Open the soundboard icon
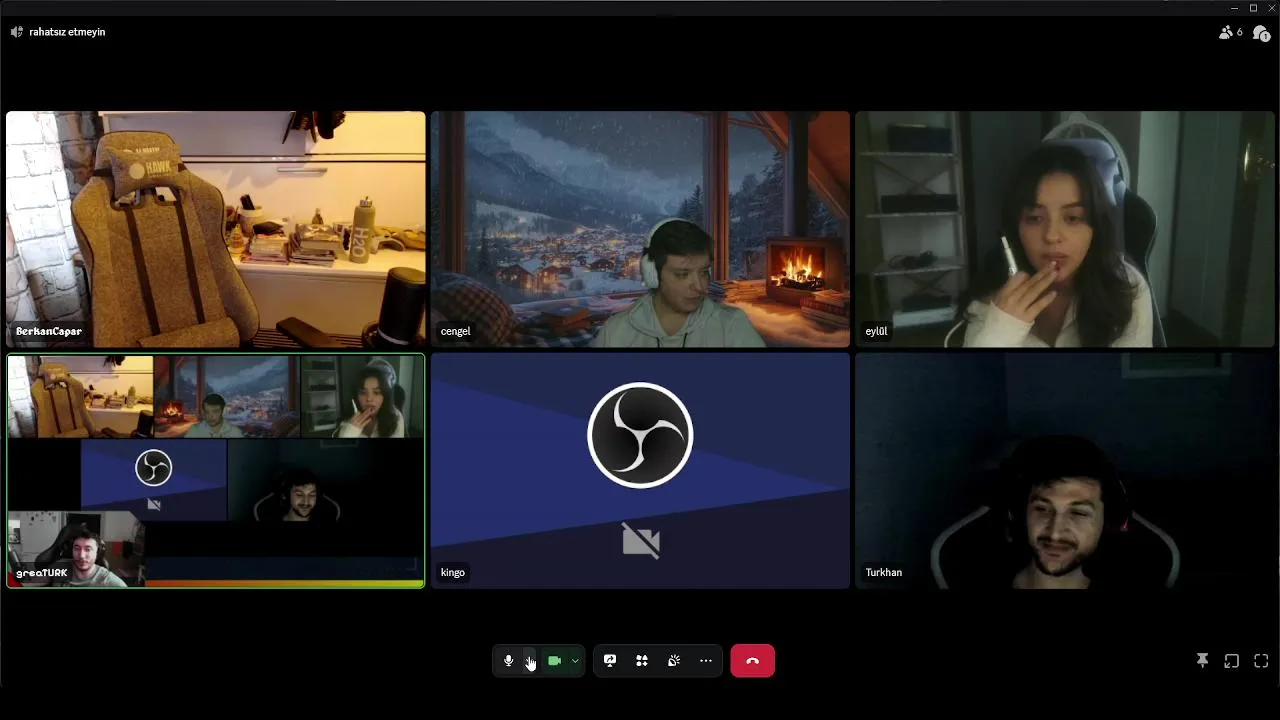Image resolution: width=1280 pixels, height=720 pixels. click(x=674, y=661)
